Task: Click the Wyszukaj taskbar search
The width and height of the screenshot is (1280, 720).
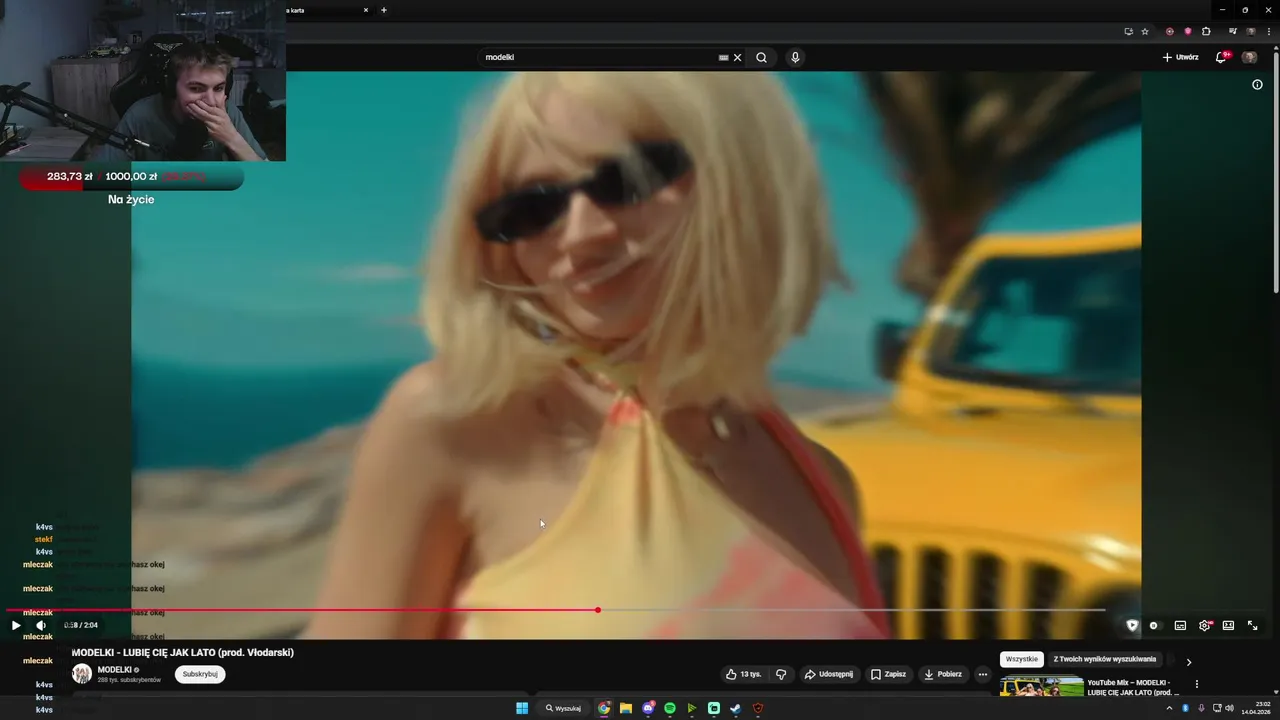Action: 564,708
